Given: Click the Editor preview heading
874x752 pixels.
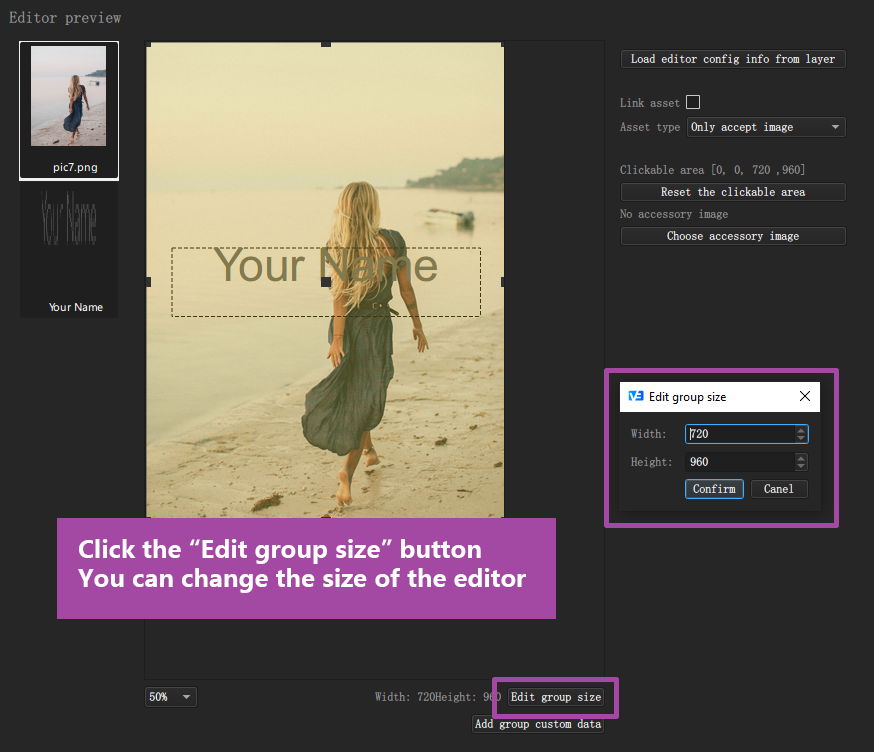Looking at the screenshot, I should pyautogui.click(x=65, y=18).
